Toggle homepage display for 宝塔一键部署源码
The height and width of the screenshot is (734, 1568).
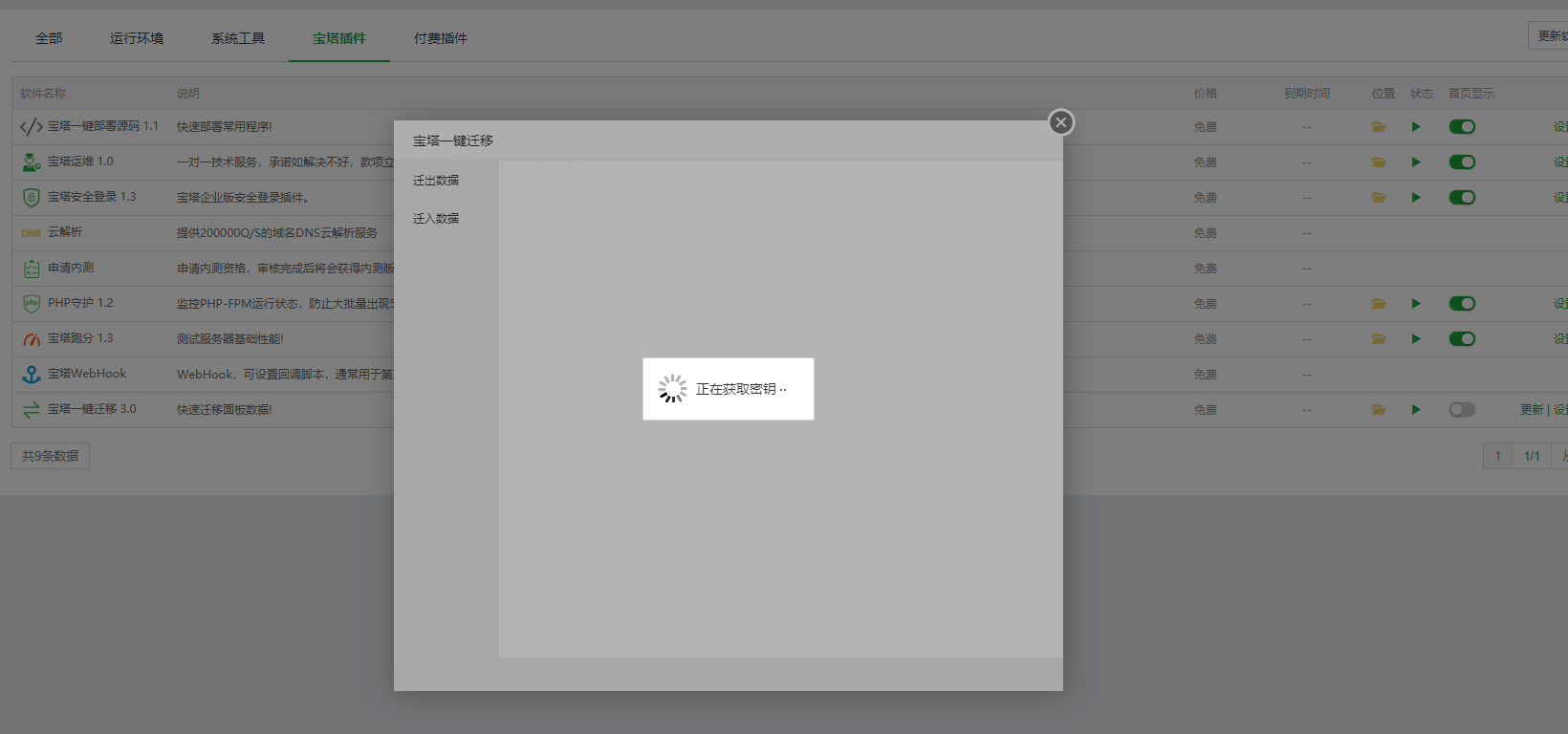click(x=1462, y=127)
